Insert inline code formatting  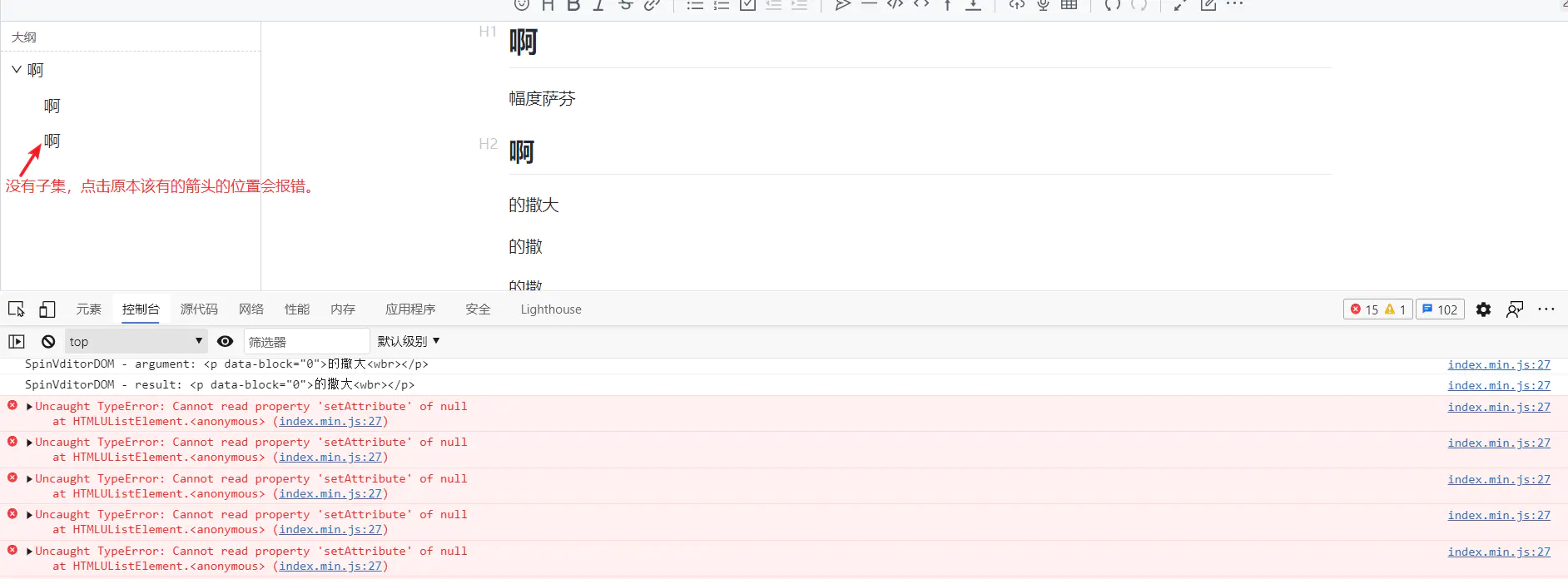921,4
